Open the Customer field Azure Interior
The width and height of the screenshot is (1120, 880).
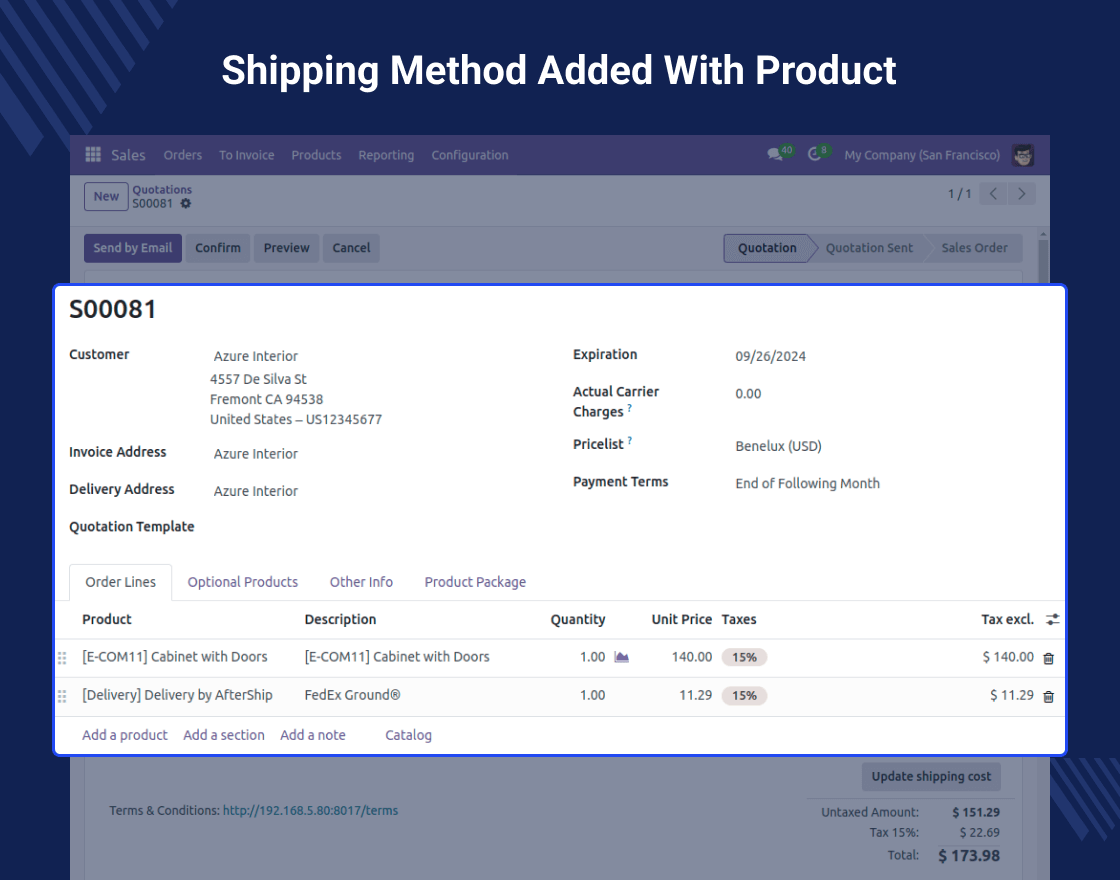click(256, 356)
